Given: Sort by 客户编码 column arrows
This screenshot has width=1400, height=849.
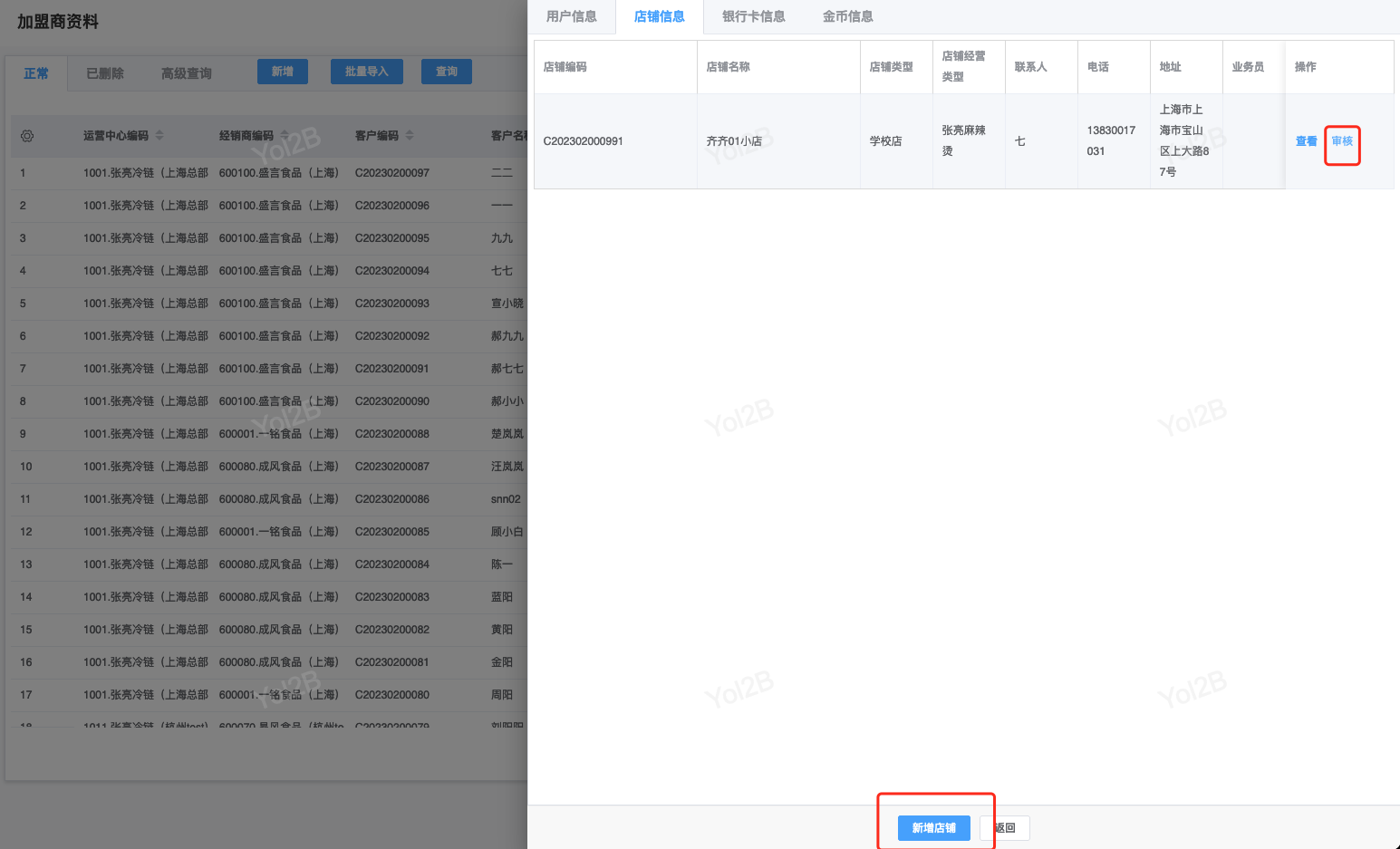Looking at the screenshot, I should 410,136.
